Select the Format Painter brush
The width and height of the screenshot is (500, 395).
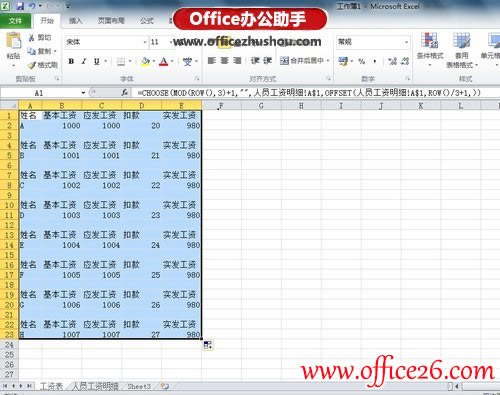32,65
